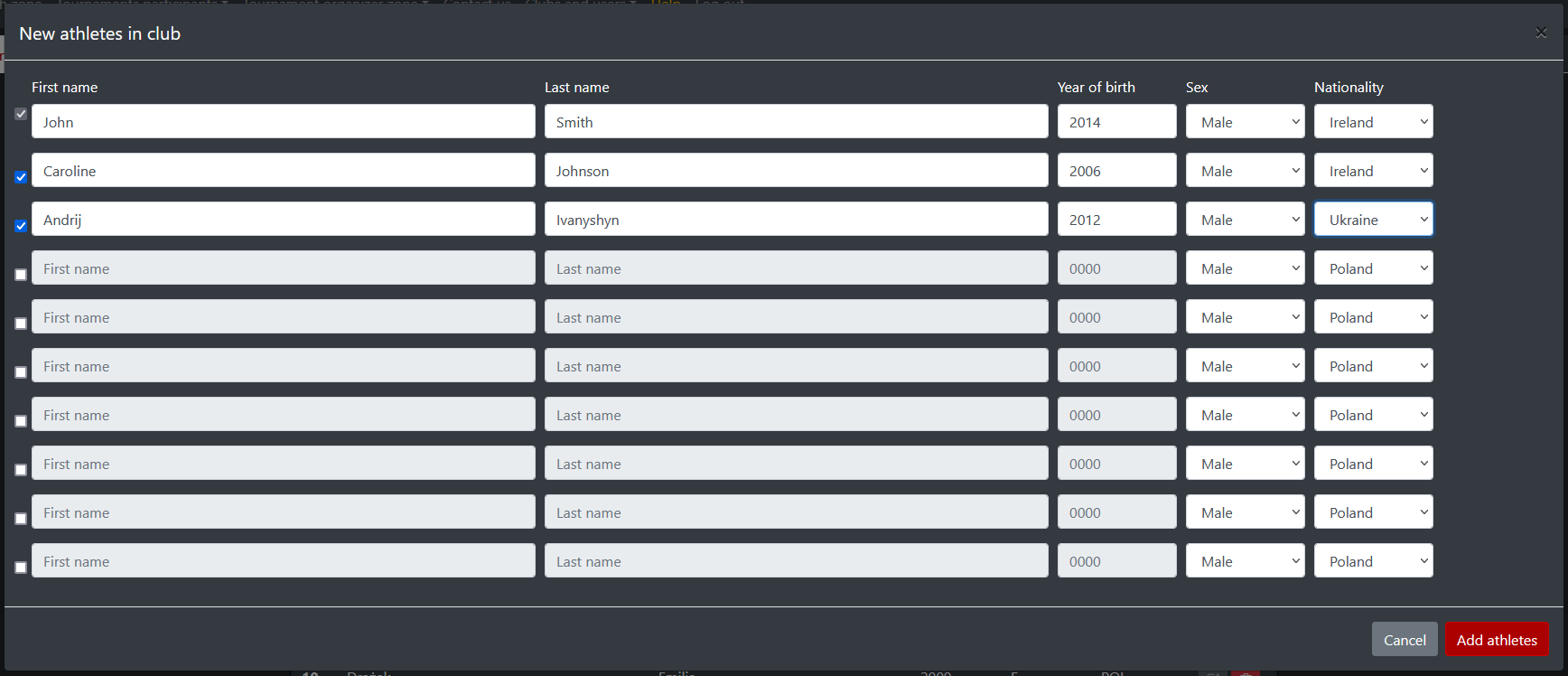Edit the first name field containing Andrij
The image size is (1568, 676).
point(284,219)
